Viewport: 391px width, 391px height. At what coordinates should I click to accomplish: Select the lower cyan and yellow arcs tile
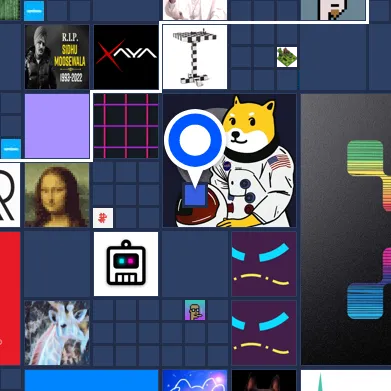click(264, 333)
